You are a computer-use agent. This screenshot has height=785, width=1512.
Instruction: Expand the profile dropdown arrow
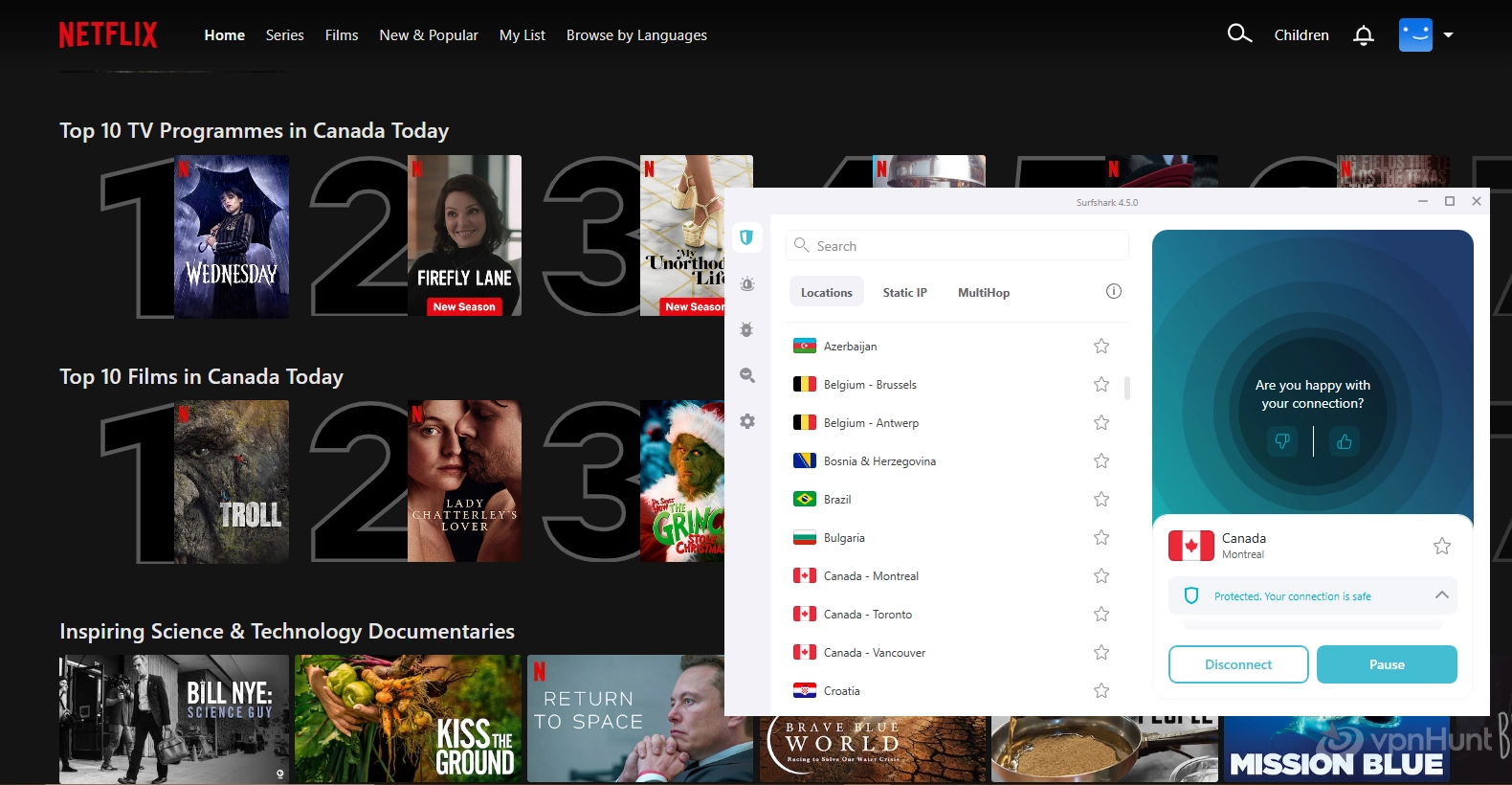coord(1448,34)
